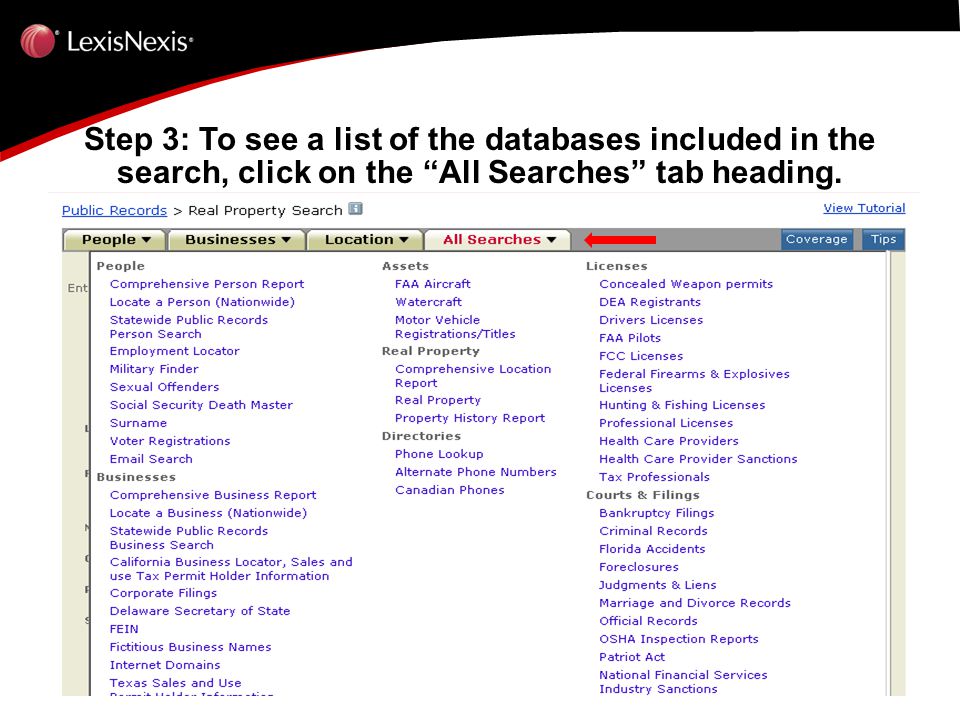The image size is (960, 720).
Task: Open the Location dropdown tab
Action: tap(366, 239)
